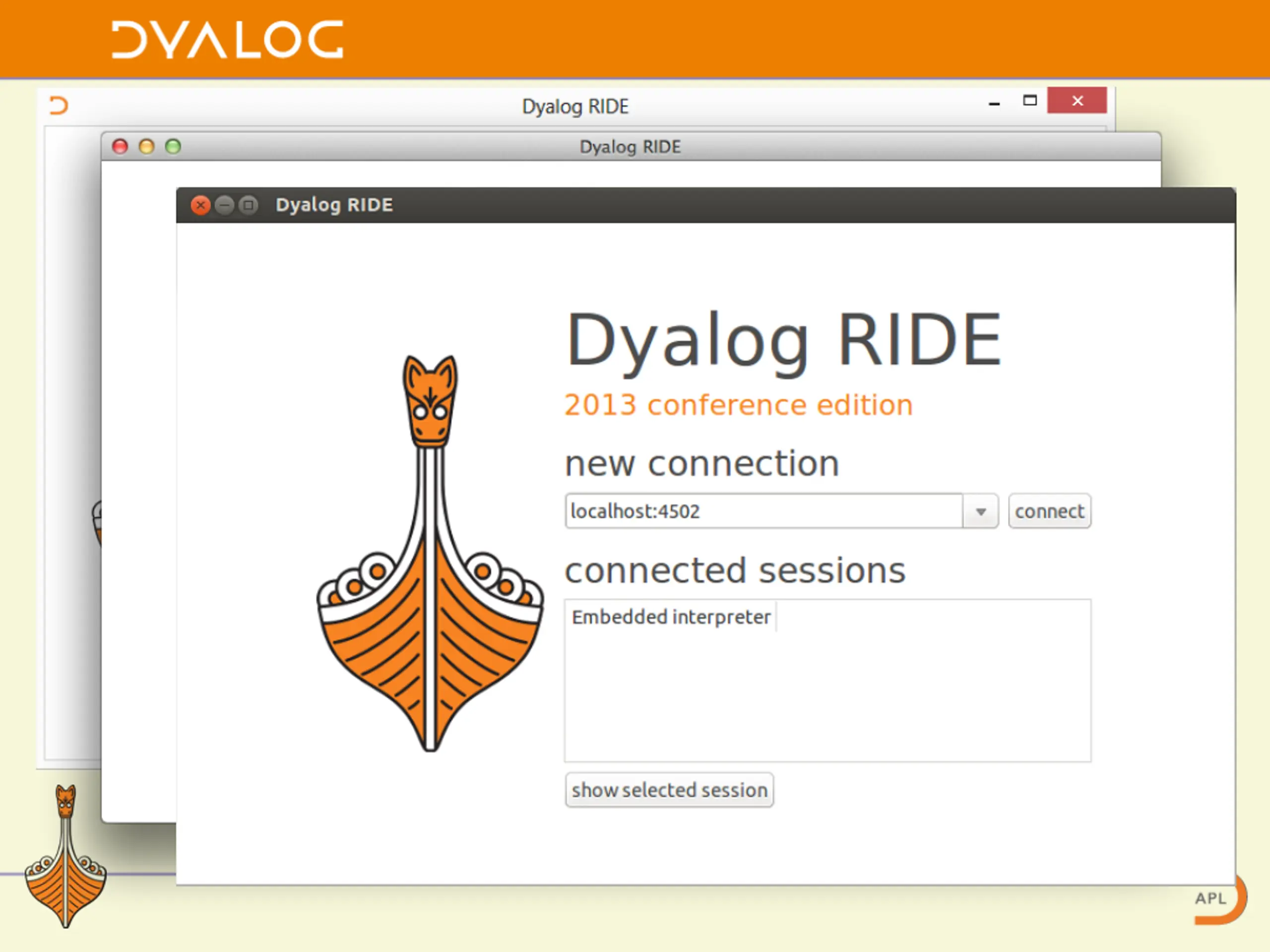Viewport: 1270px width, 952px height.
Task: Click the red macOS close button
Action: [x=120, y=146]
